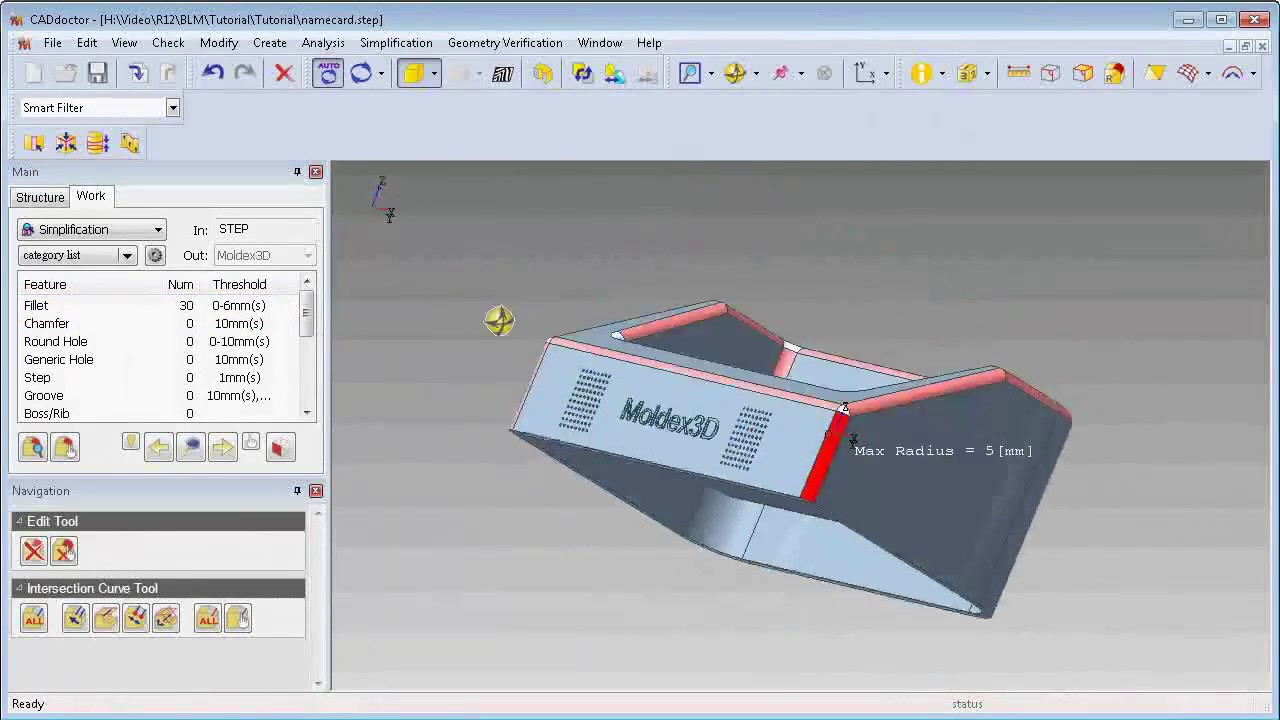Screen dimensions: 1280x720
Task: Open the rotate view dropdown arrow
Action: pyautogui.click(x=381, y=73)
